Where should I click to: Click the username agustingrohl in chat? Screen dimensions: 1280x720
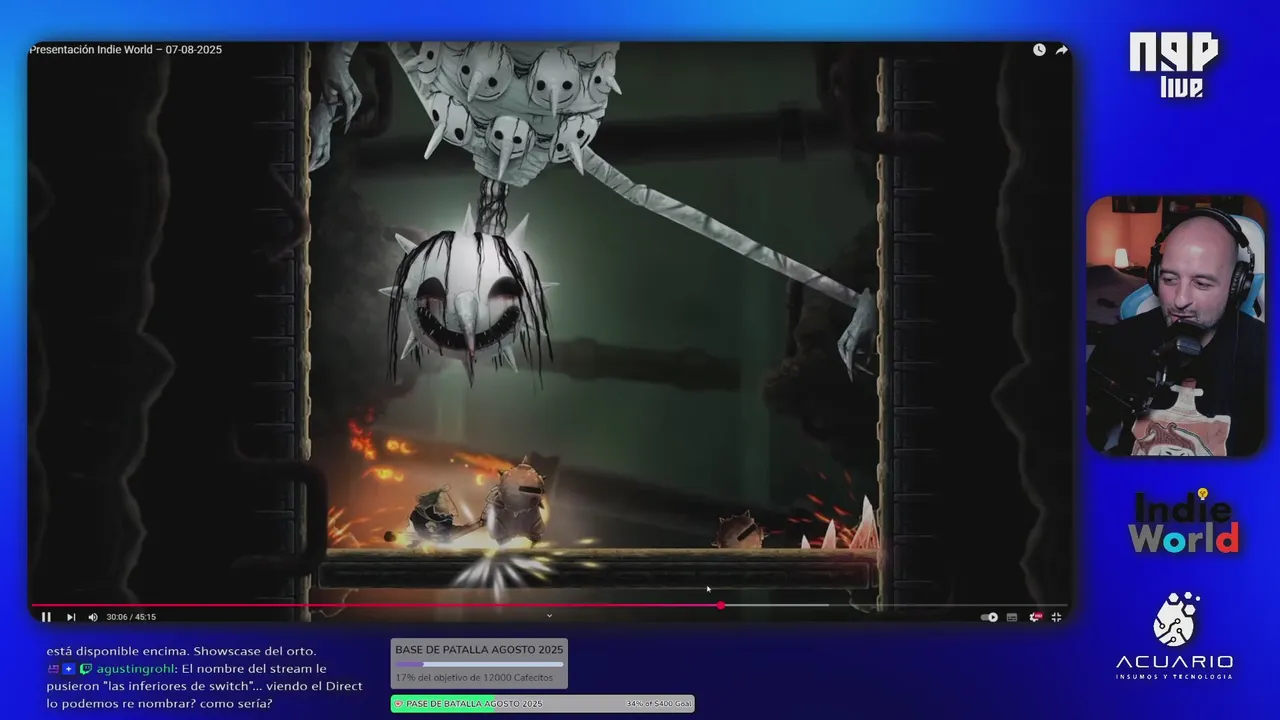(135, 669)
